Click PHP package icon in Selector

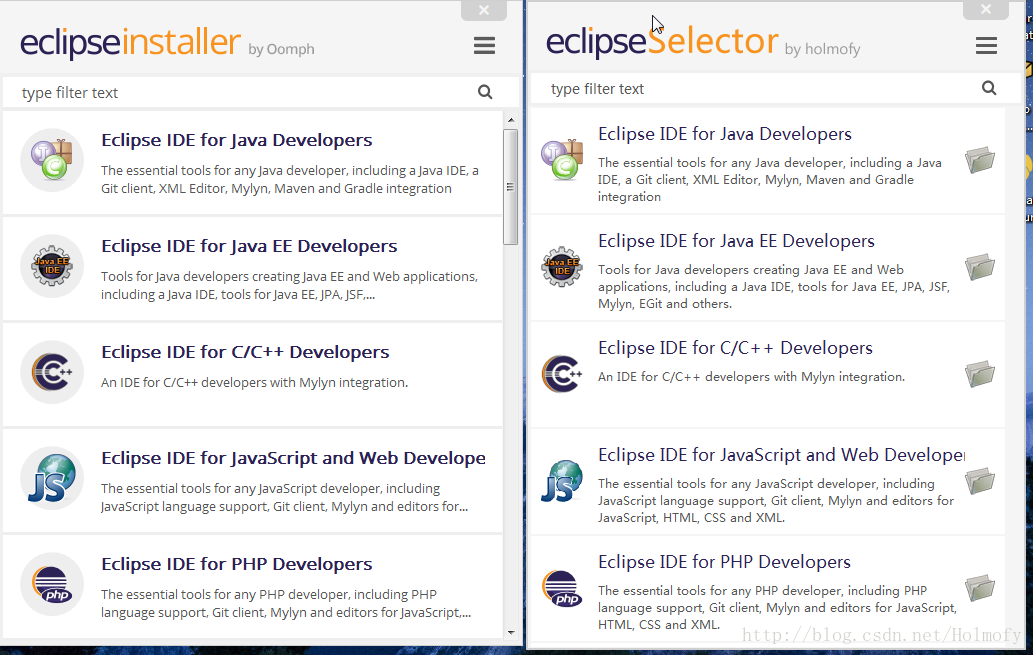click(x=562, y=588)
